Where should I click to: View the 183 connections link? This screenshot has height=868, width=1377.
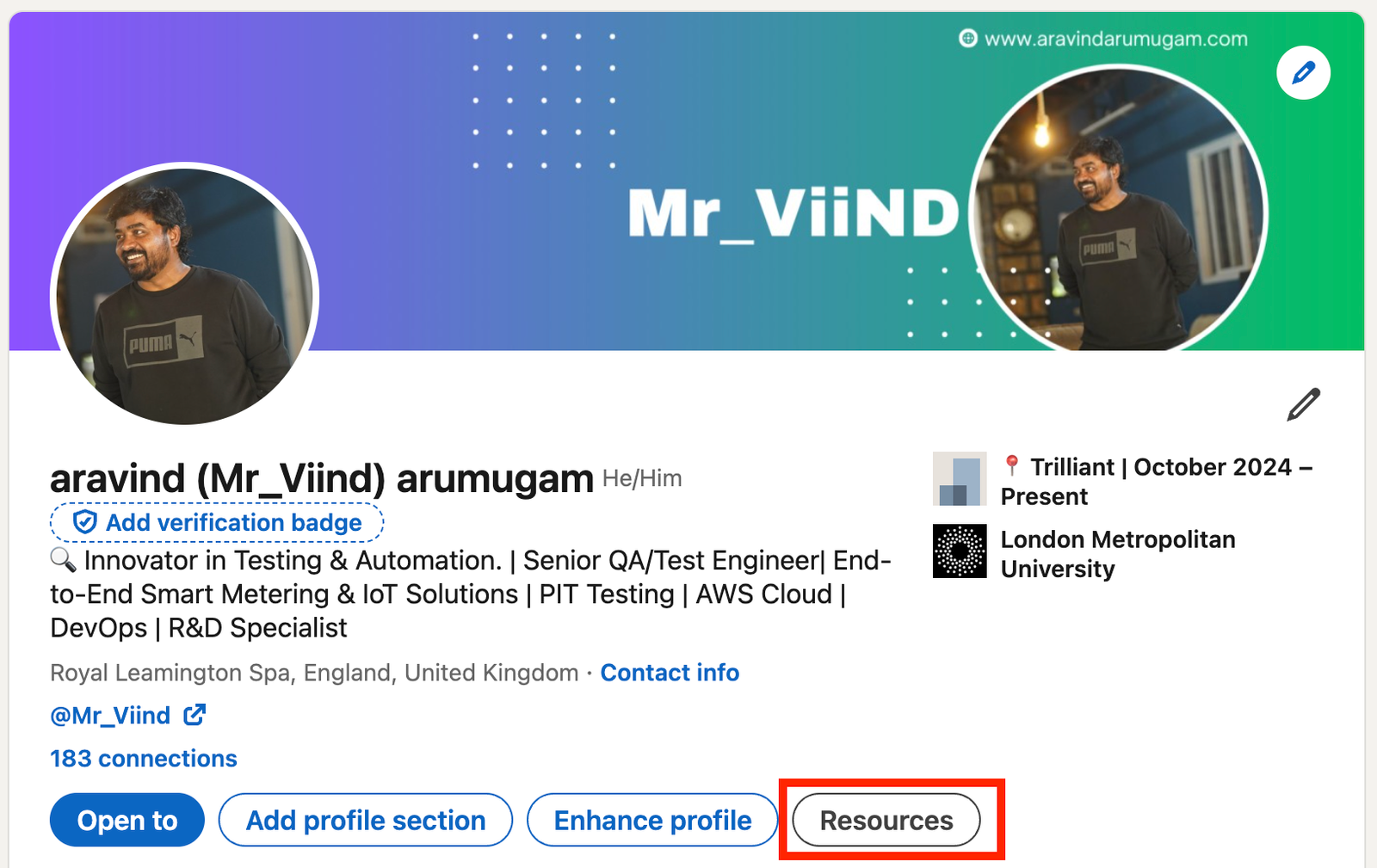[144, 759]
